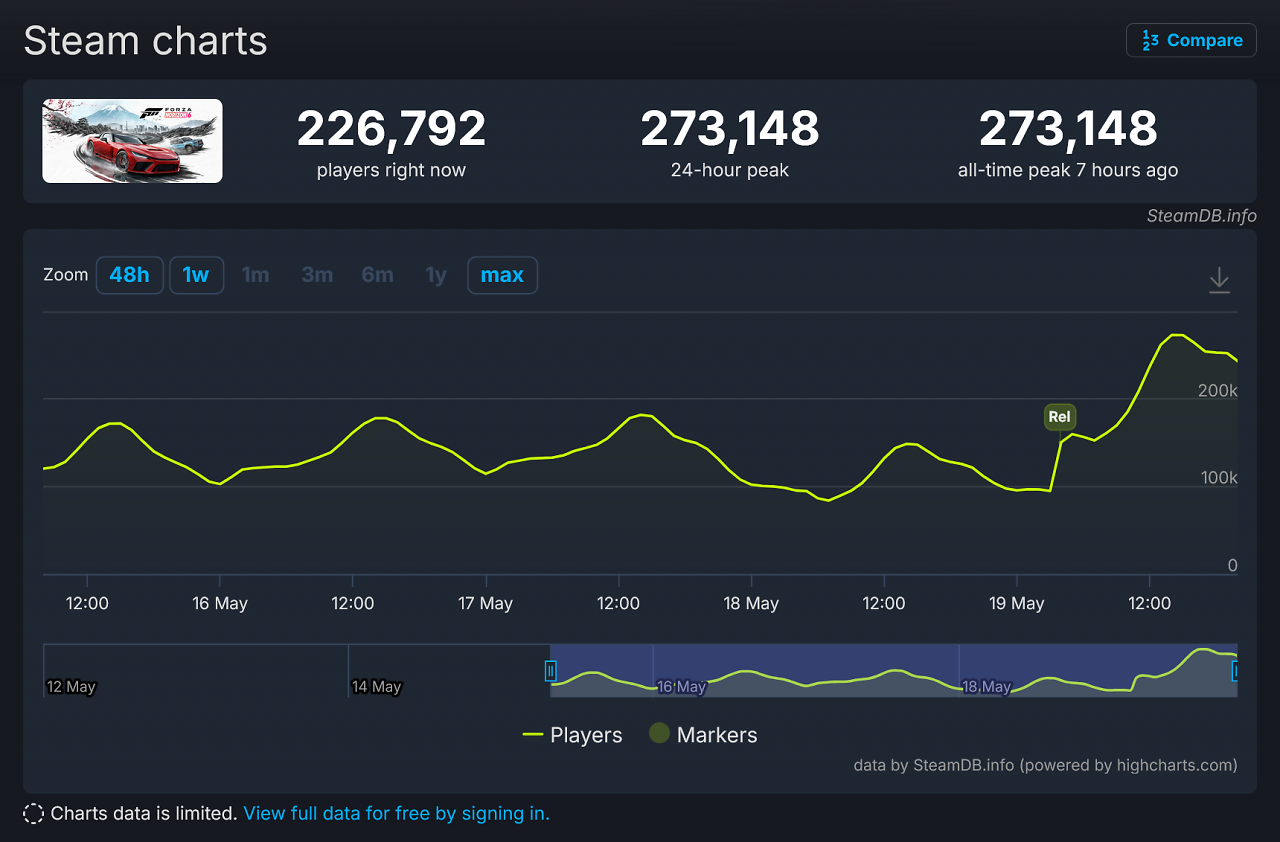The width and height of the screenshot is (1280, 842).
Task: Set zoom to max
Action: (502, 275)
